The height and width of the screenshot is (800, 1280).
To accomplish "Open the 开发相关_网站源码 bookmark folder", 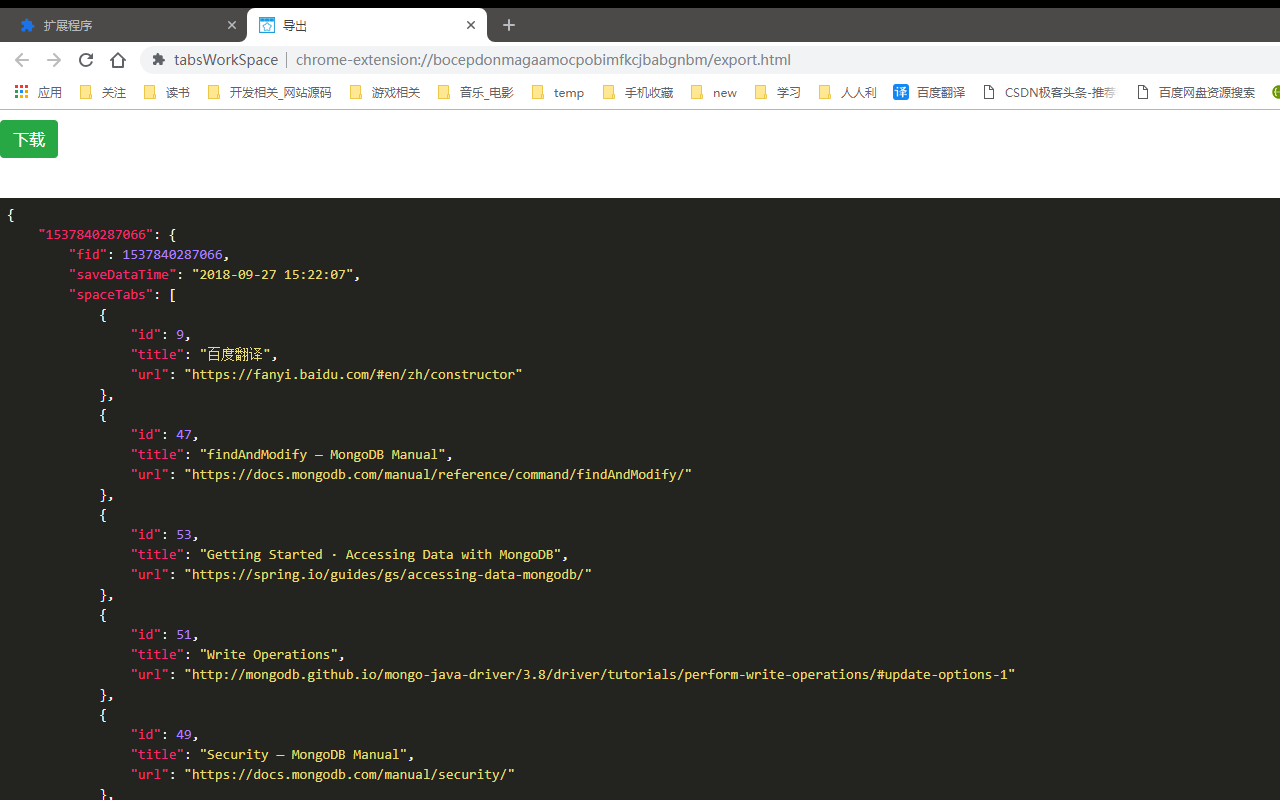I will point(269,92).
